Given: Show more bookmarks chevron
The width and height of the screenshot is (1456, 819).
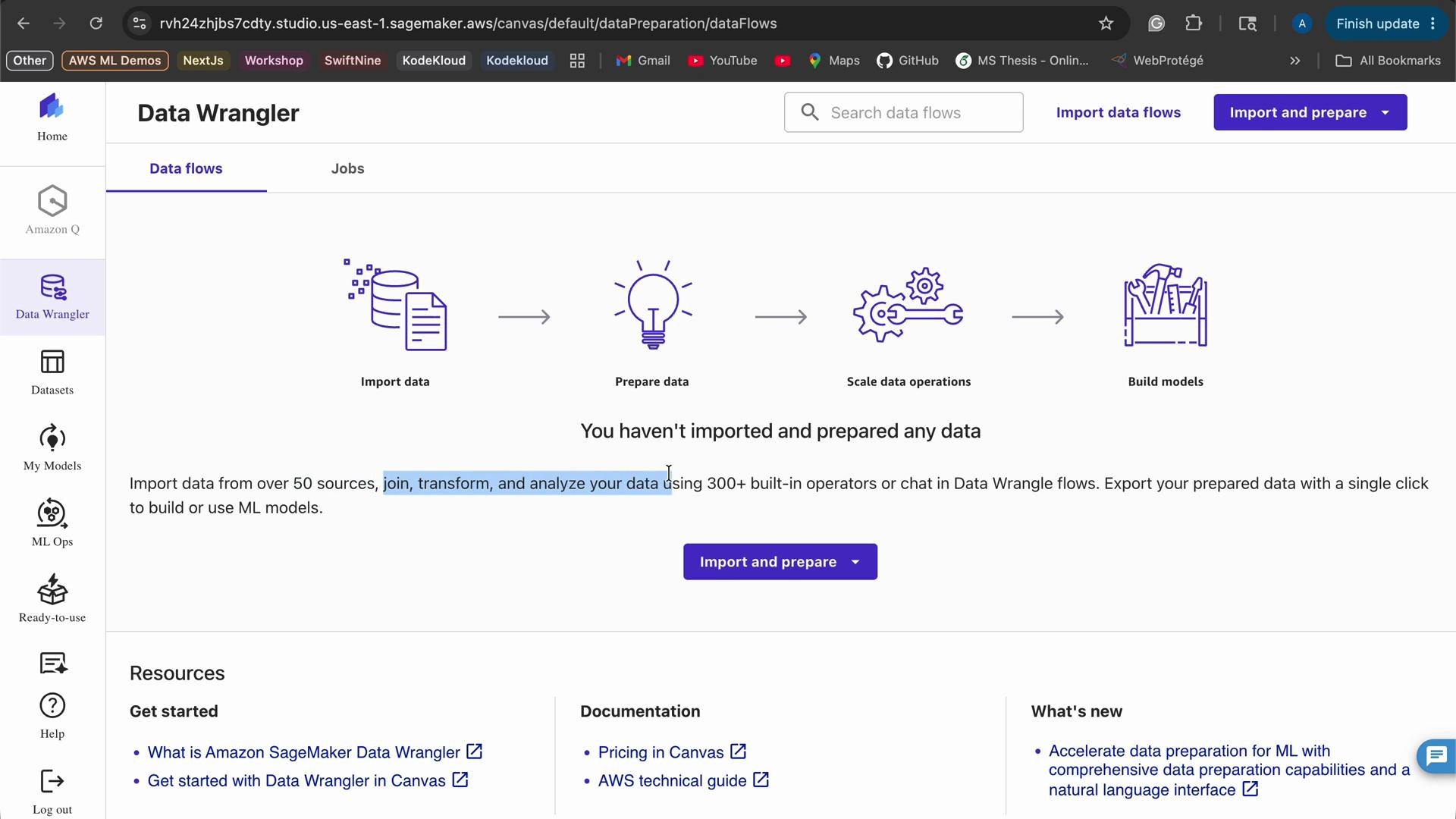Looking at the screenshot, I should point(1294,61).
